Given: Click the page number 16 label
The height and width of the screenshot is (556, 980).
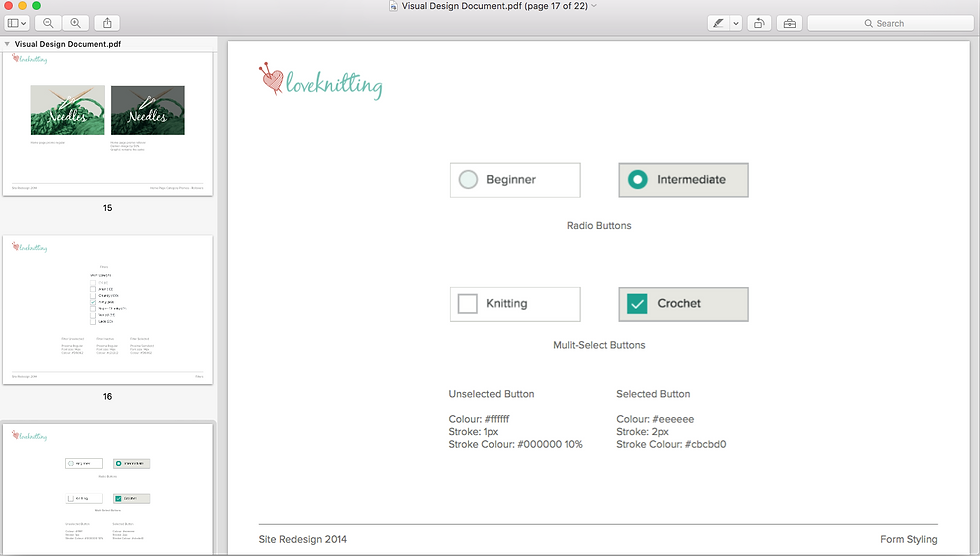Looking at the screenshot, I should (x=108, y=397).
